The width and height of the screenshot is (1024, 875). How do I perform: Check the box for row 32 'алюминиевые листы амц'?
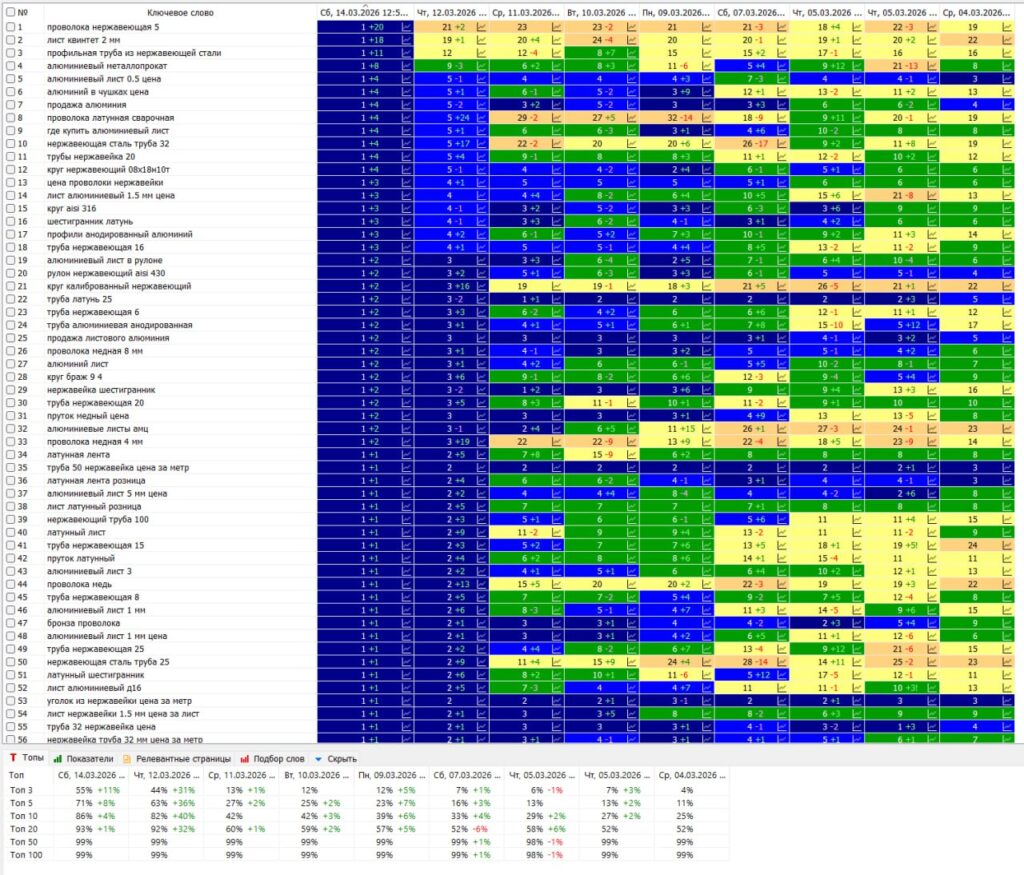point(10,429)
